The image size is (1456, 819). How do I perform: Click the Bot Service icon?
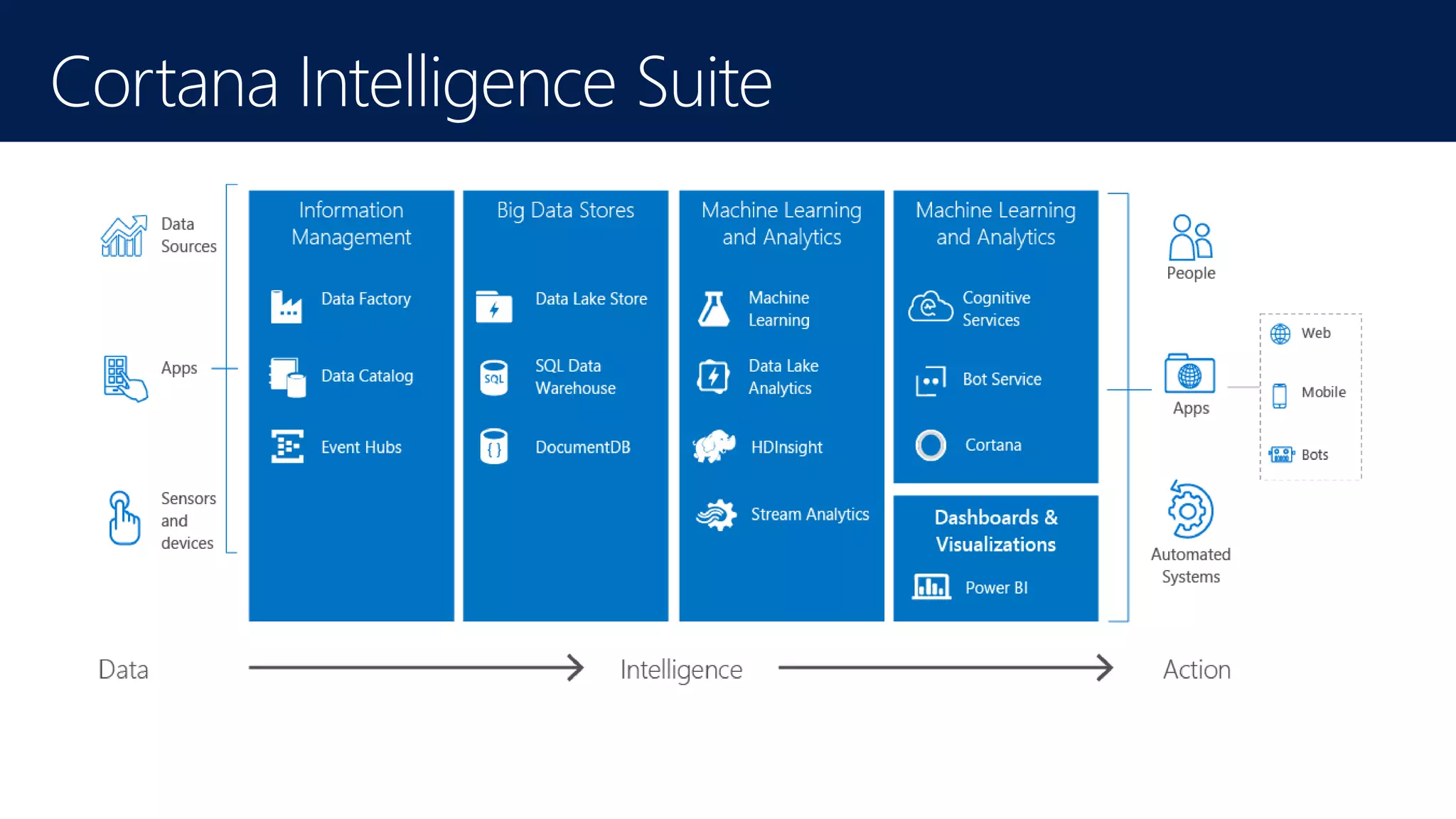coord(931,380)
